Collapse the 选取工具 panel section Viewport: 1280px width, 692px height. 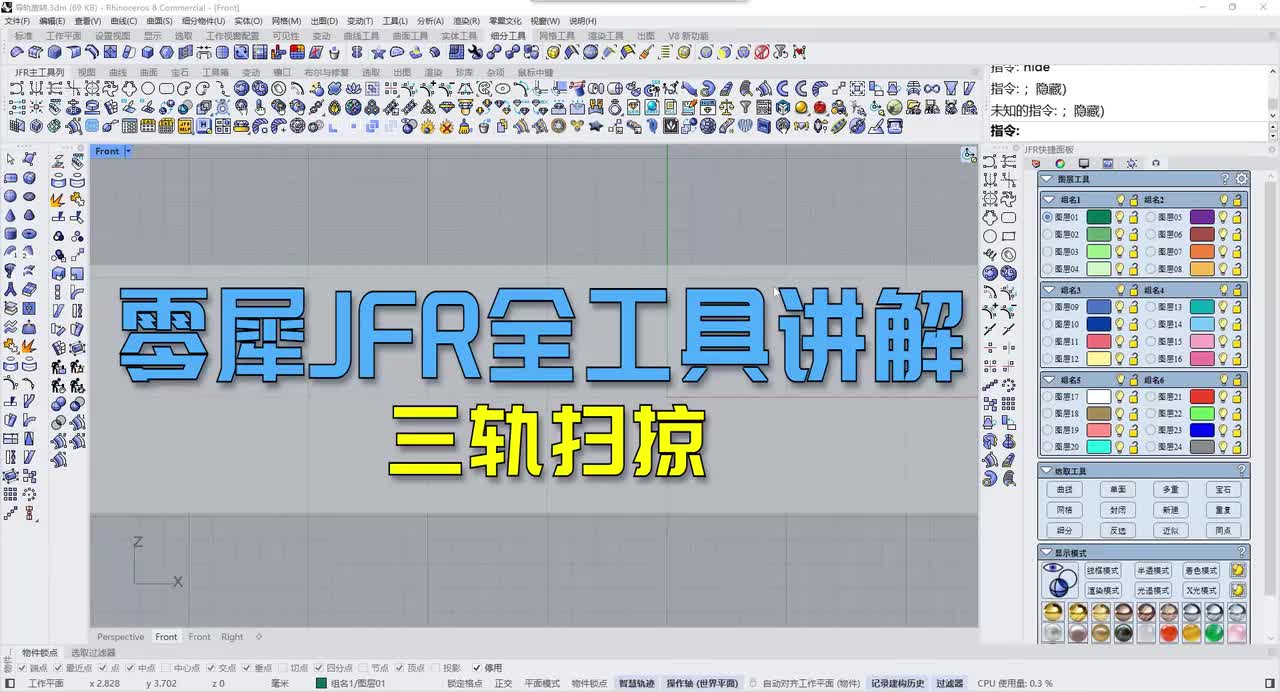click(x=1048, y=470)
